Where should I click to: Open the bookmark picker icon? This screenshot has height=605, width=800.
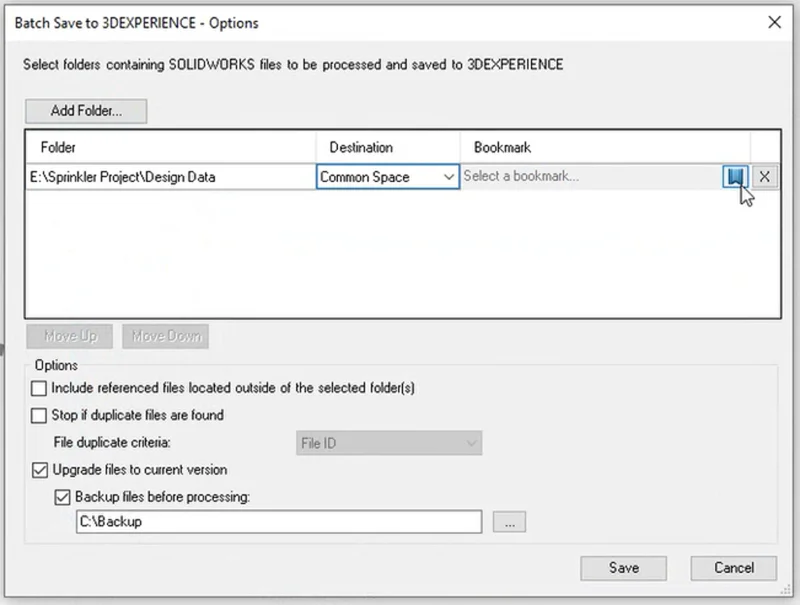click(x=735, y=177)
